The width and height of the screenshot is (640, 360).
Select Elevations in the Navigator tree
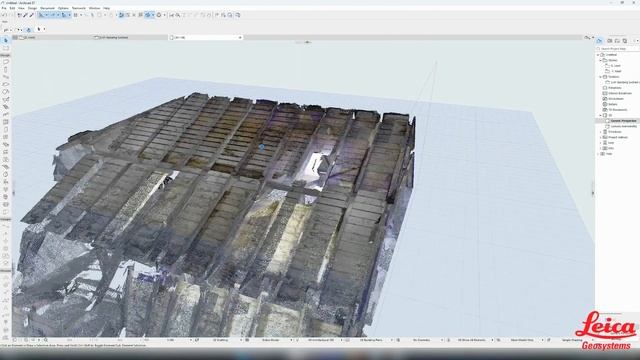click(615, 88)
